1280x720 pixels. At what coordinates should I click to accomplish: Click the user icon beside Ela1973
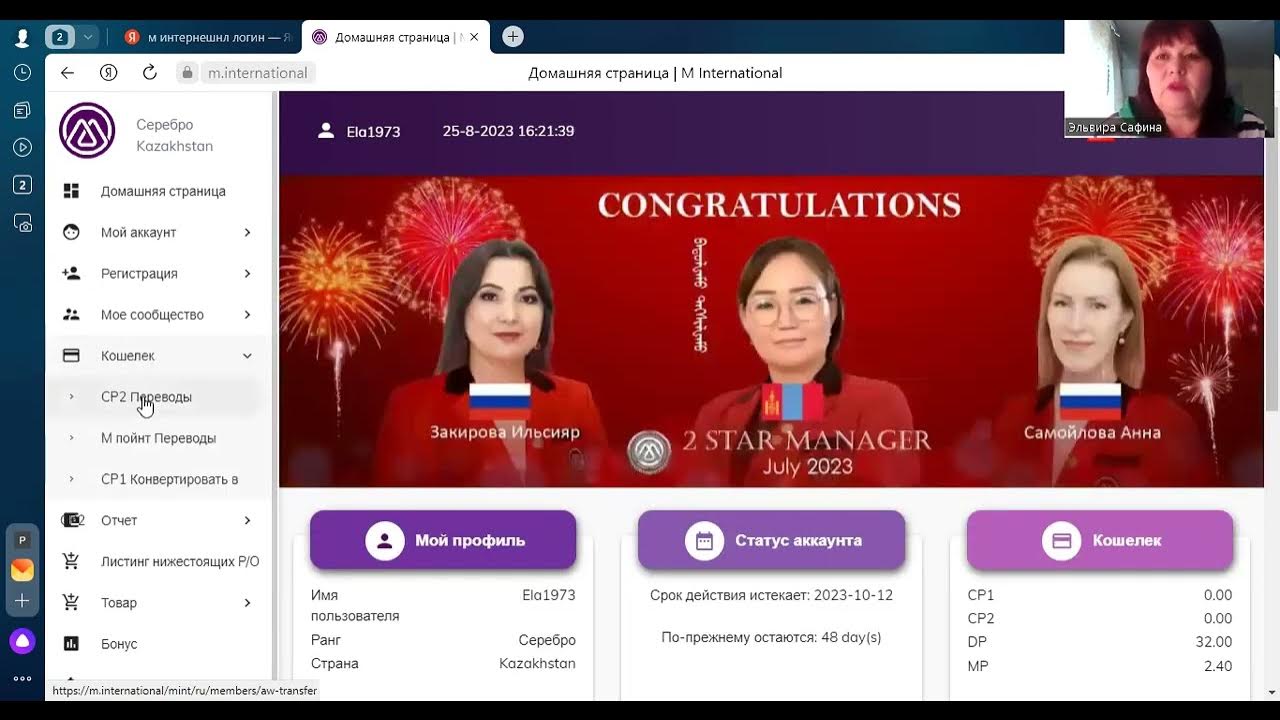tap(326, 130)
